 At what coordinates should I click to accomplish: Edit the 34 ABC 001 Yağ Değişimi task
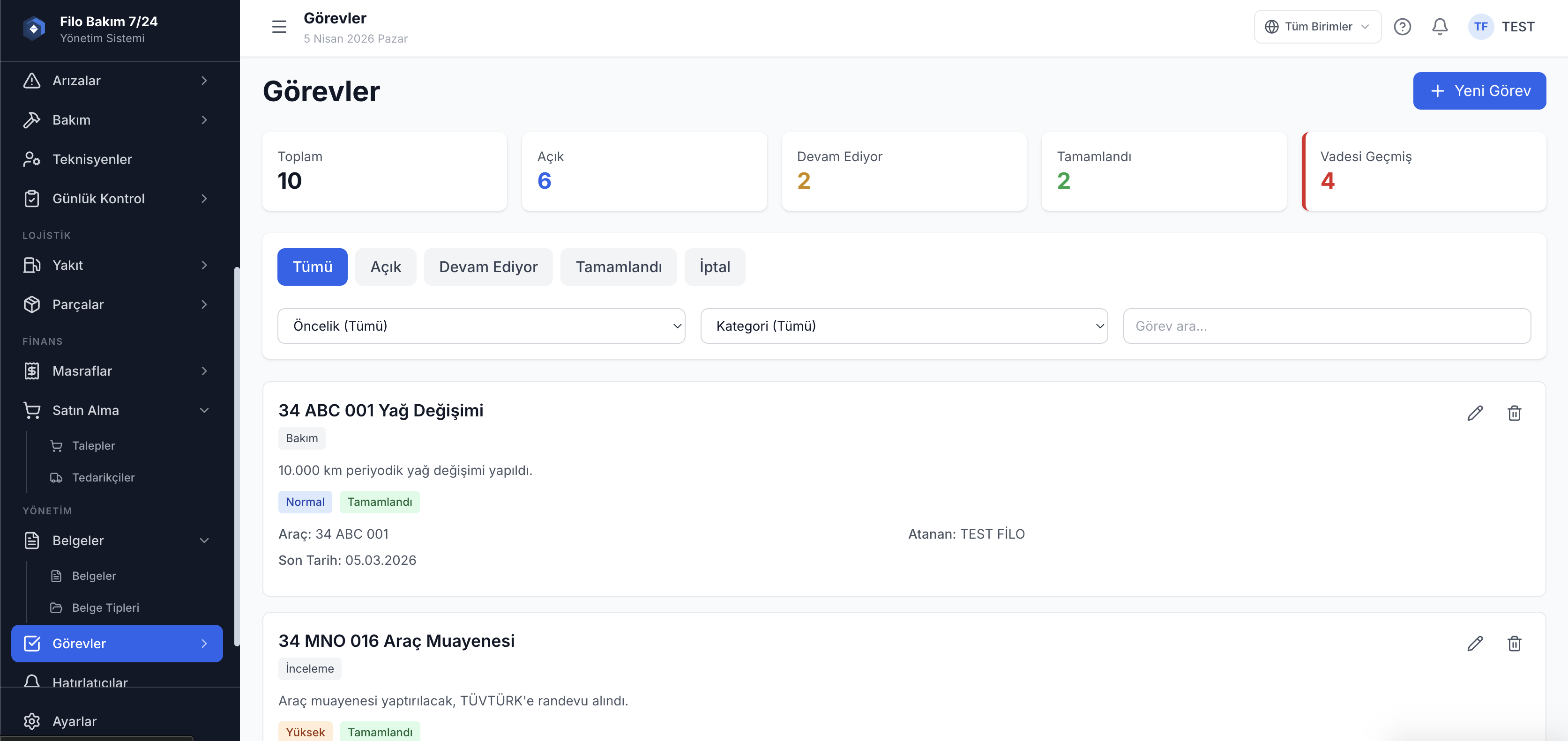tap(1475, 413)
